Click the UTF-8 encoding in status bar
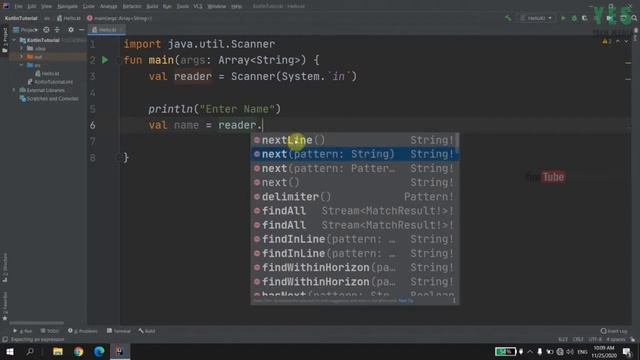Screen dimensions: 640x360 (x=595, y=339)
